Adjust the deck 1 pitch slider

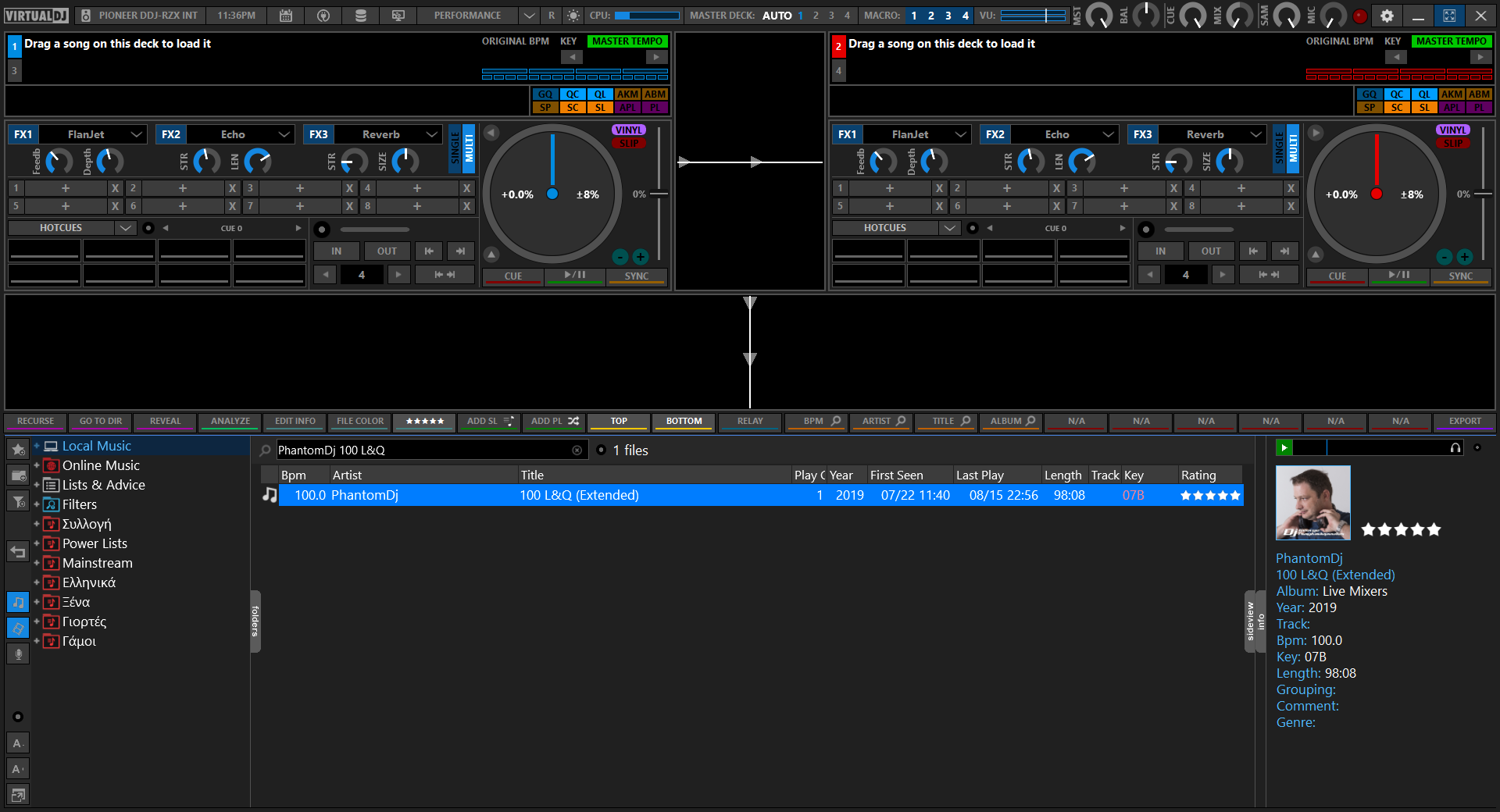click(x=659, y=194)
